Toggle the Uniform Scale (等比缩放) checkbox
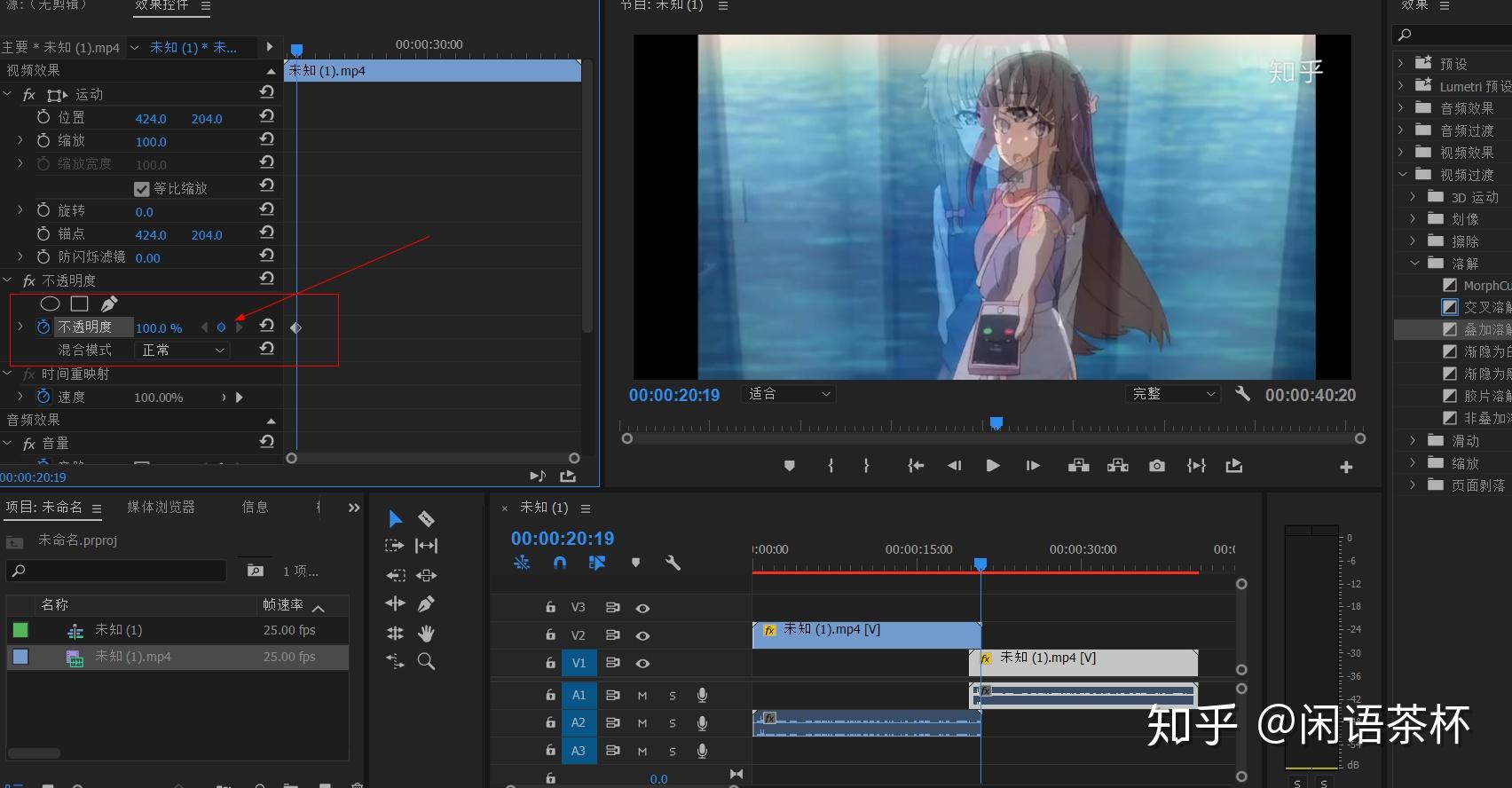 141,189
